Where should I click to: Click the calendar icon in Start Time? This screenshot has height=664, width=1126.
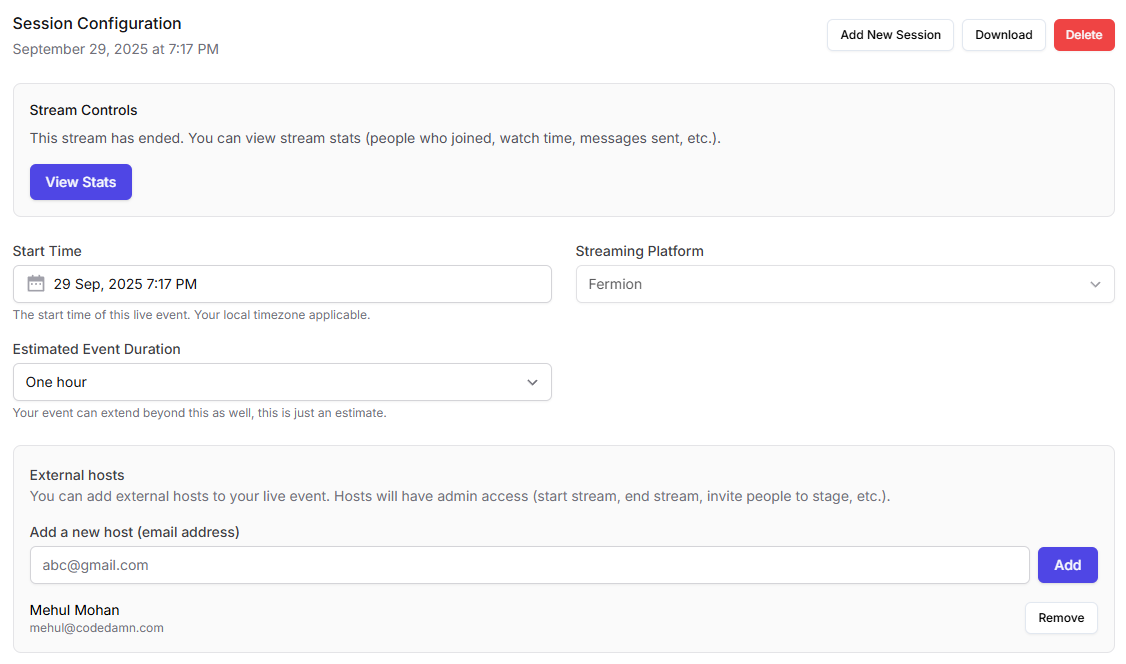(36, 284)
